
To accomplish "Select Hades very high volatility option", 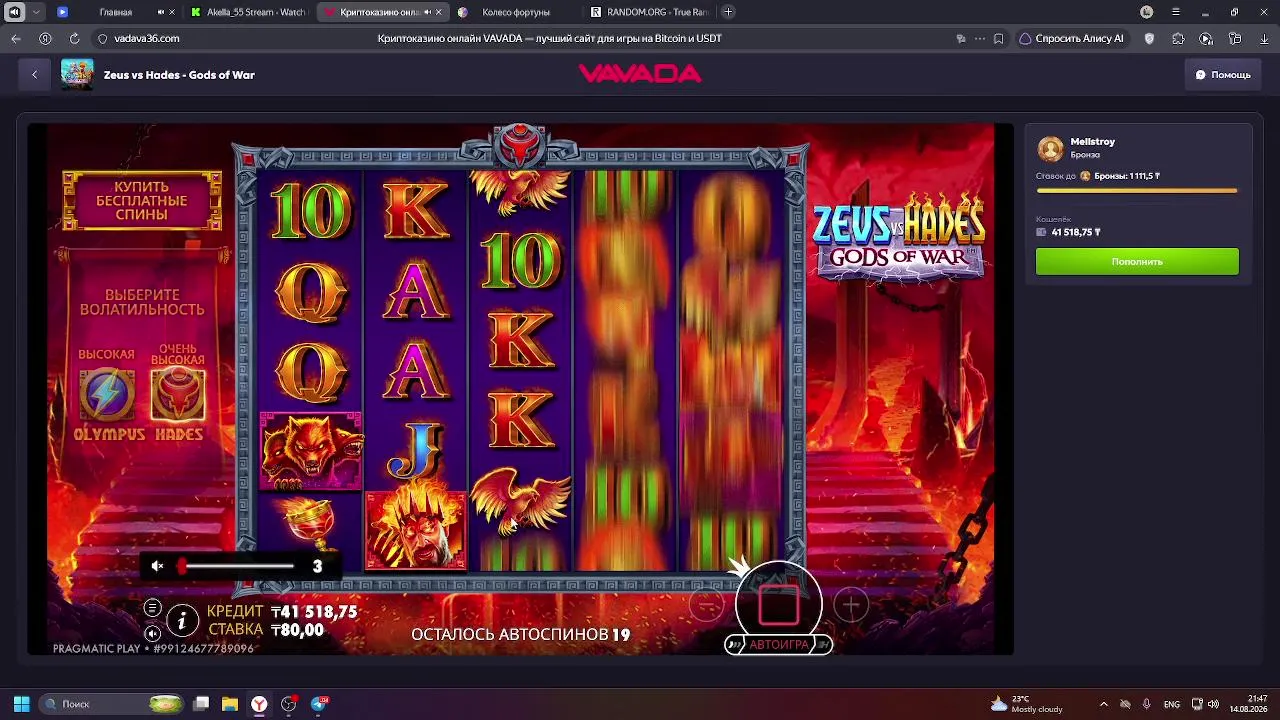I will tap(178, 395).
